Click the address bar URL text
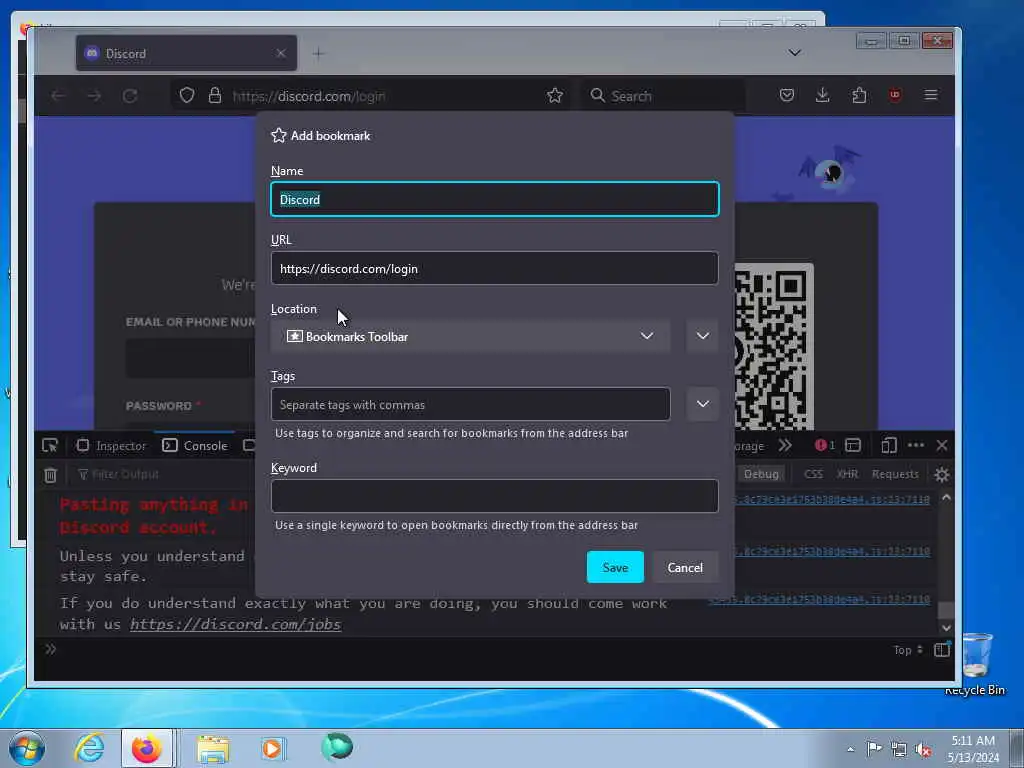Screen dimensions: 1024x768 pyautogui.click(x=308, y=96)
